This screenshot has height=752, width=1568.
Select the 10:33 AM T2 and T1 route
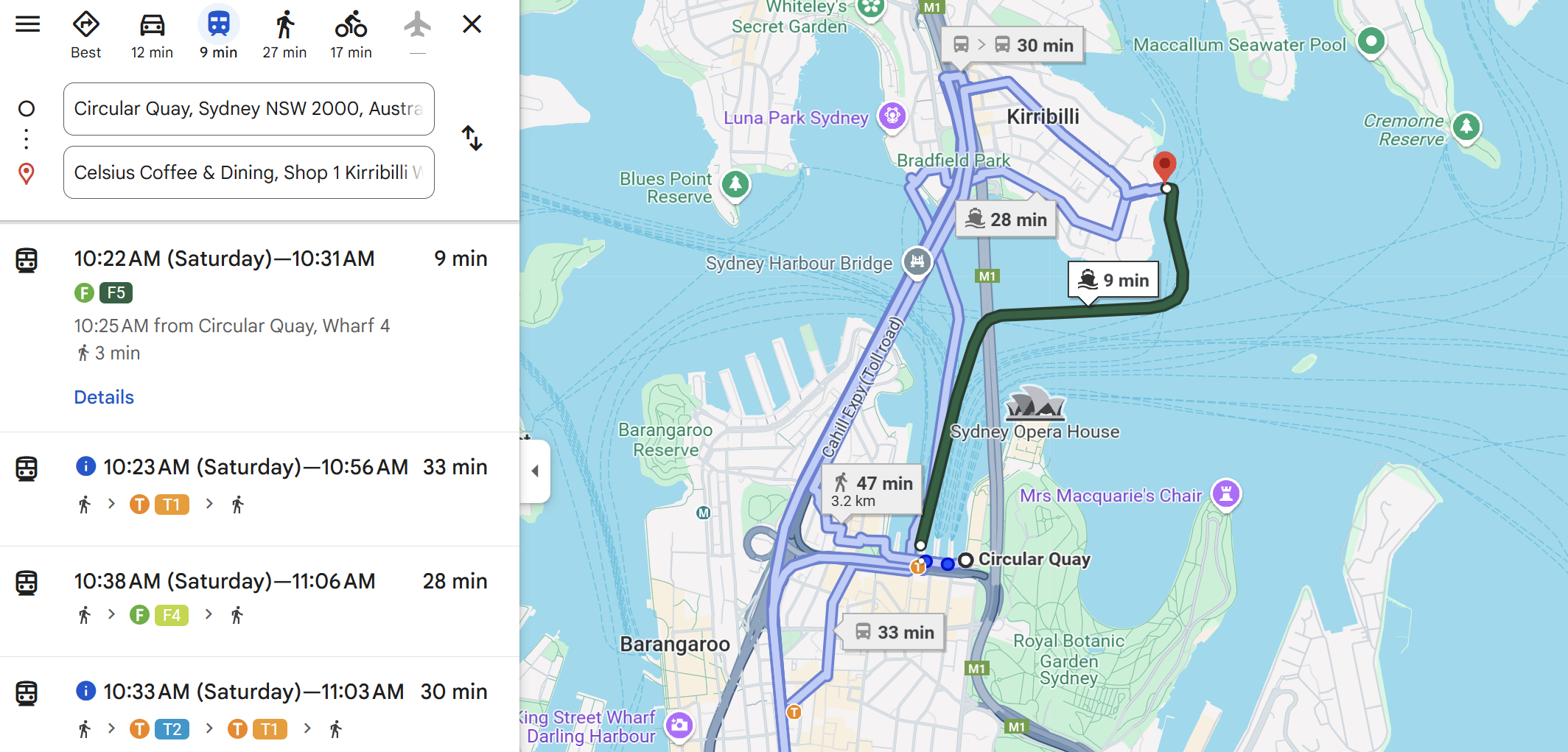click(x=259, y=705)
